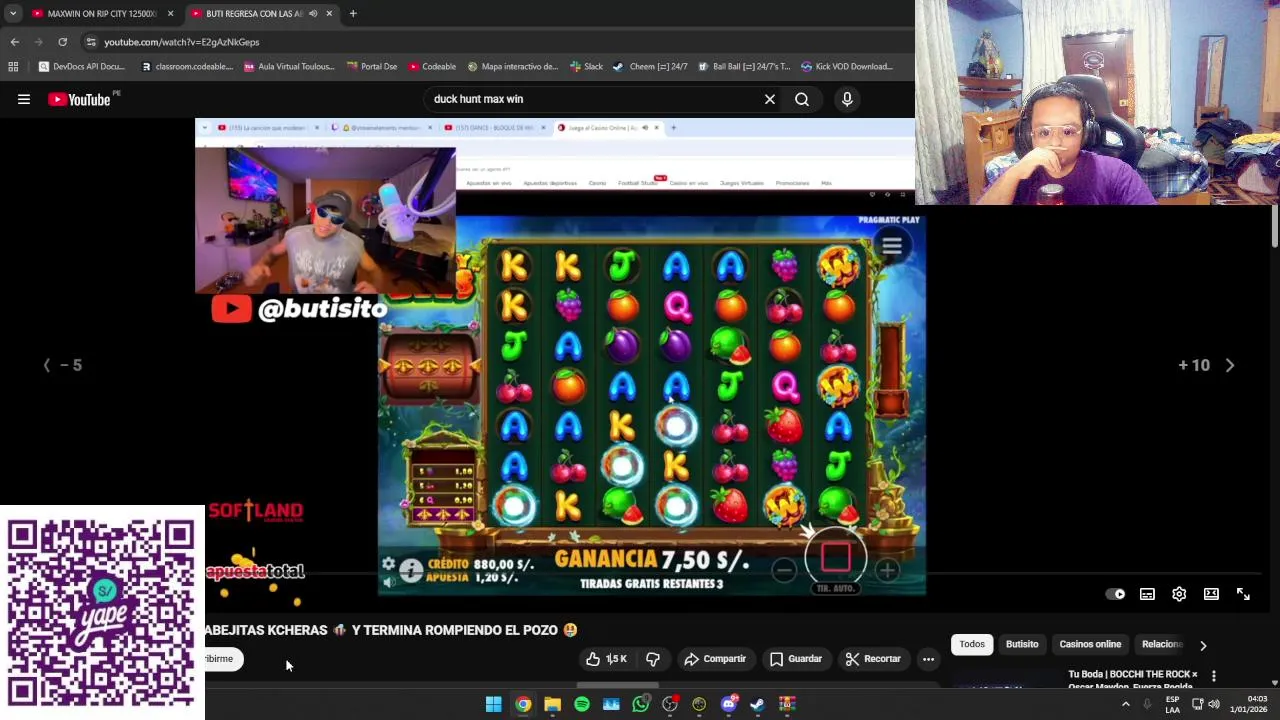Open Mapa interactivo bookmark
This screenshot has height=720, width=1280.
512,67
